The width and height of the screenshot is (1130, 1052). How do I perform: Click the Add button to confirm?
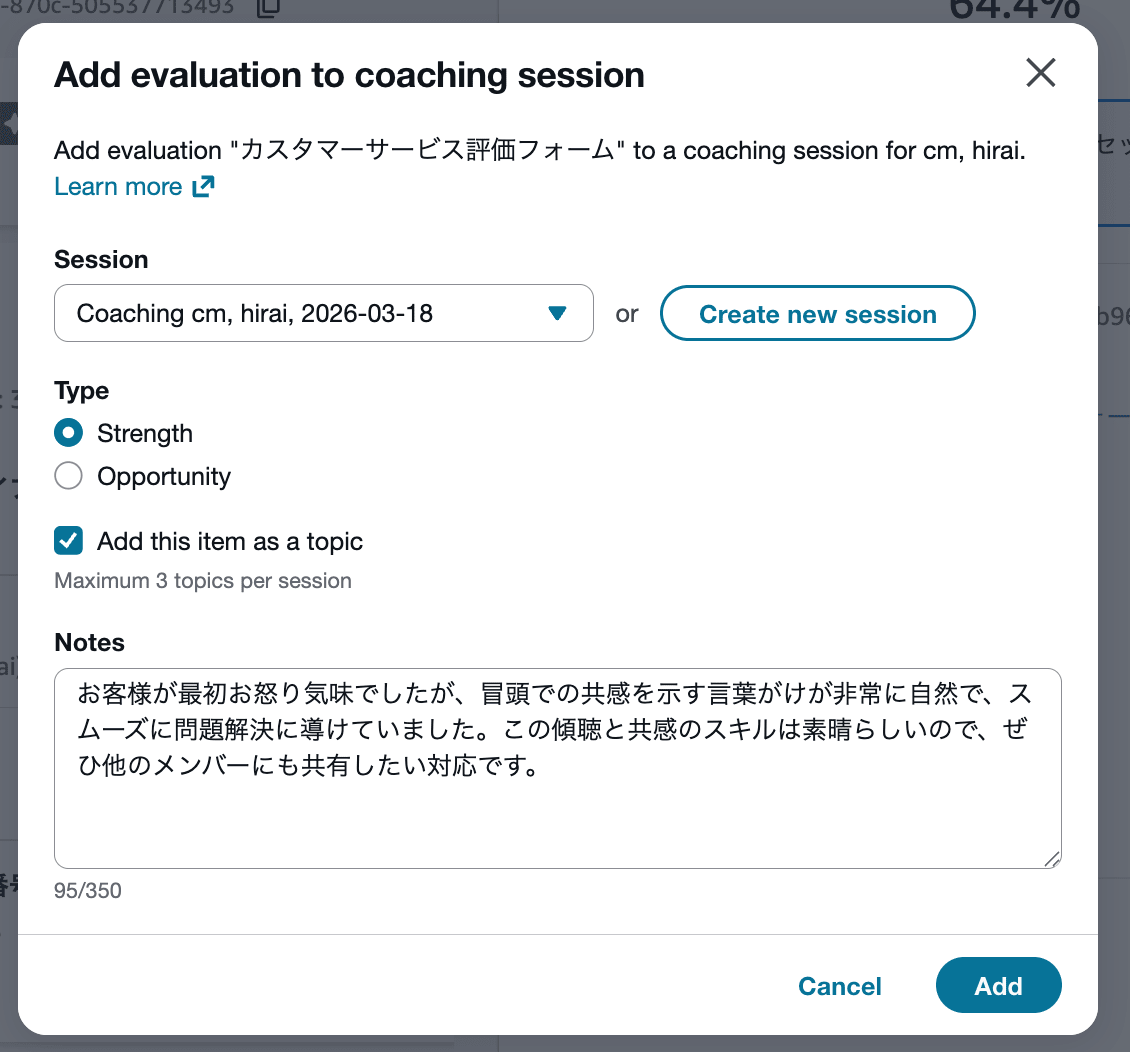[998, 986]
